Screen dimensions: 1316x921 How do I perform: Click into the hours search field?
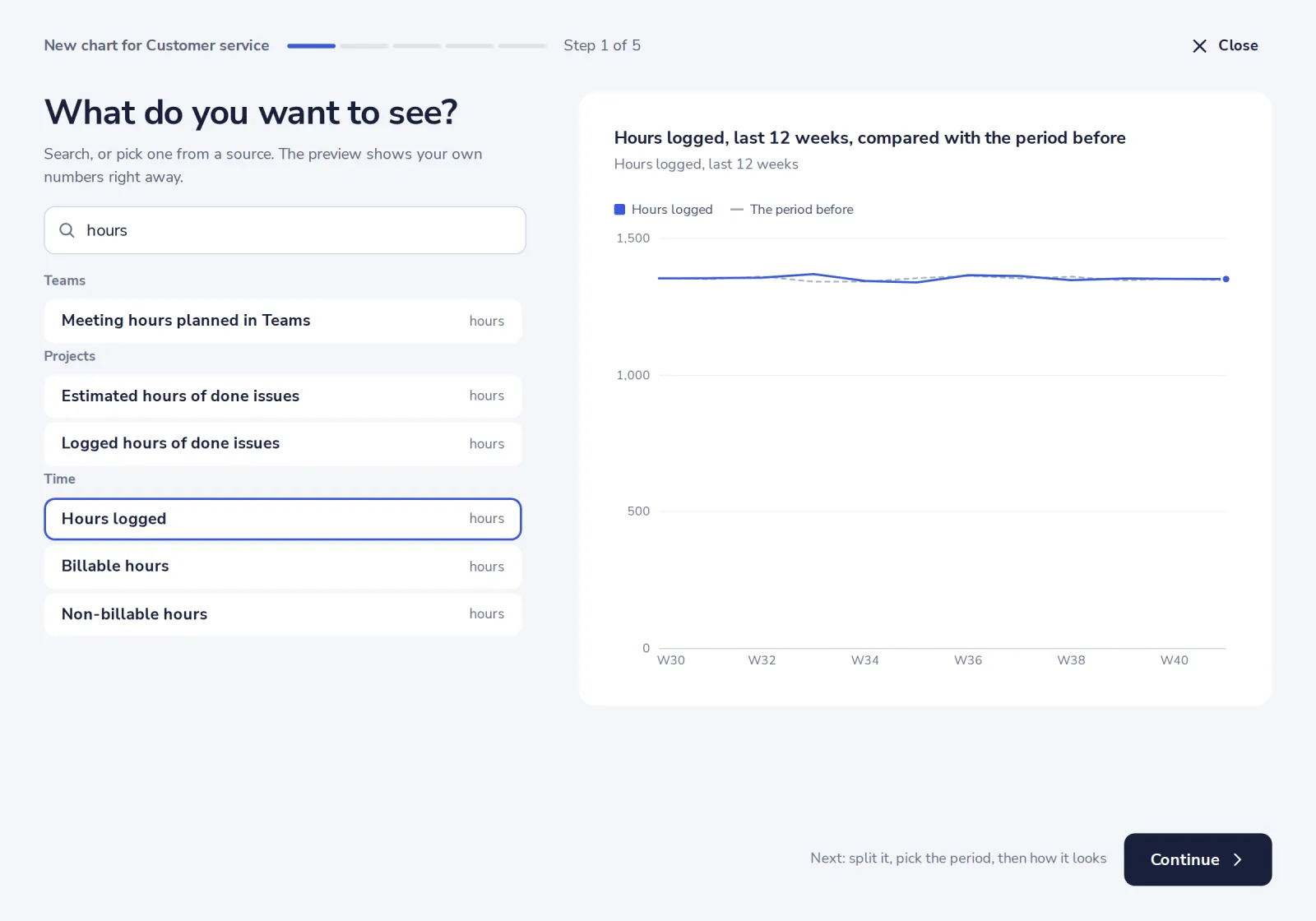[285, 230]
